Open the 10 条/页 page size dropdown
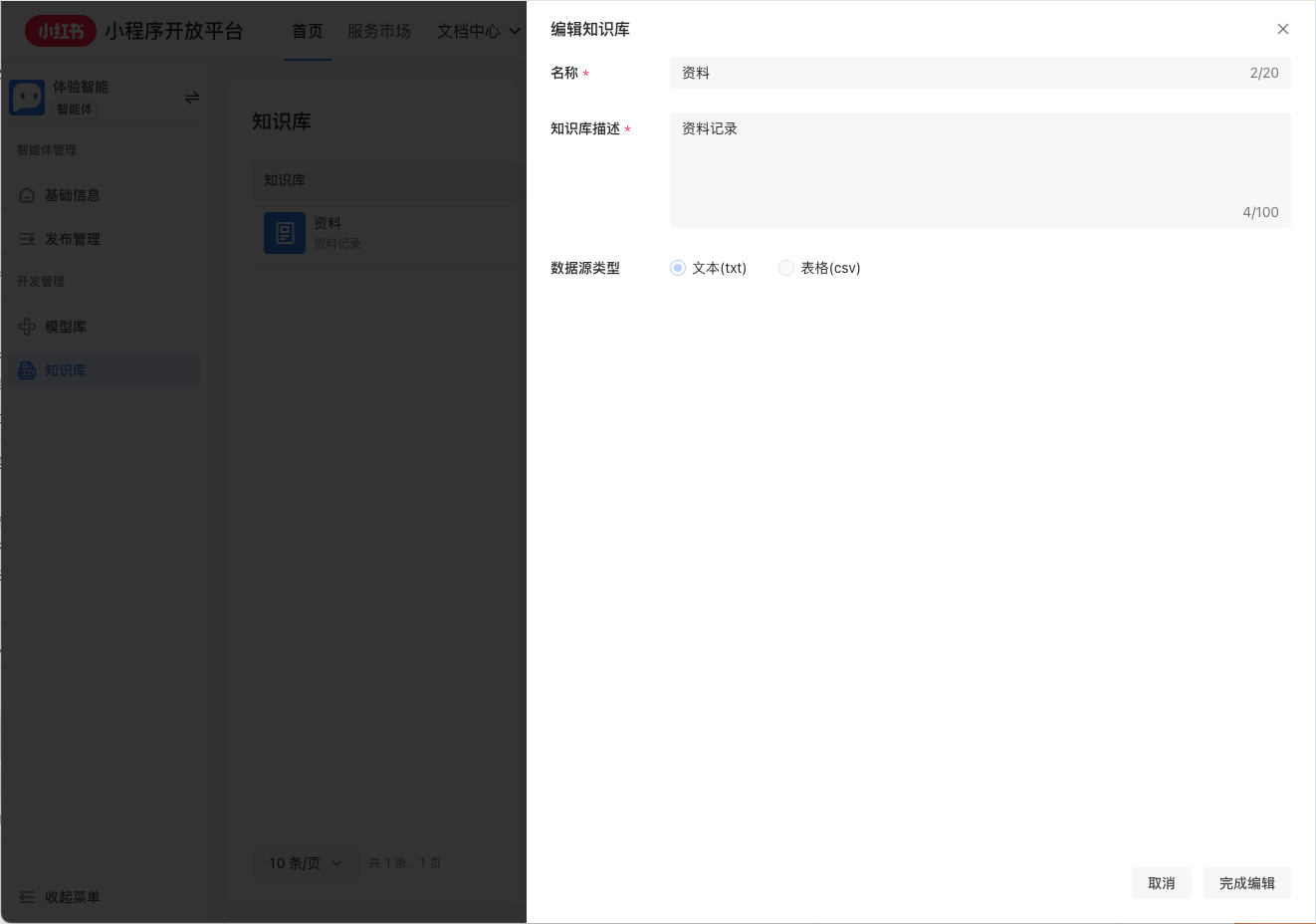1316x924 pixels. point(306,863)
